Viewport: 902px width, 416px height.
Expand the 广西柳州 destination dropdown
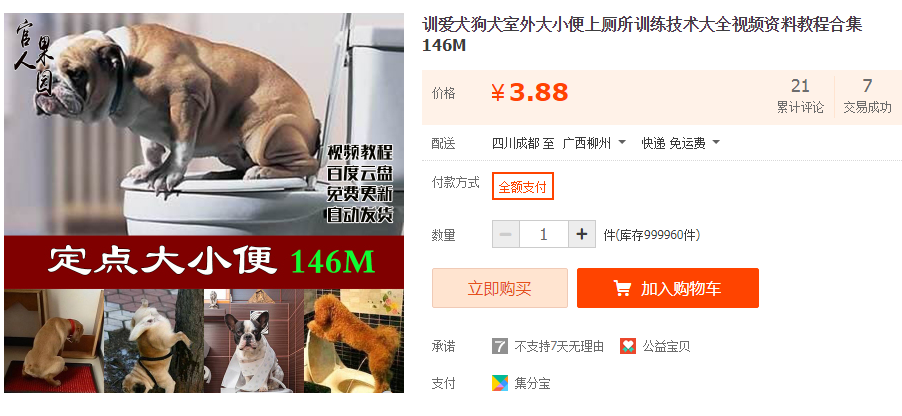(594, 143)
